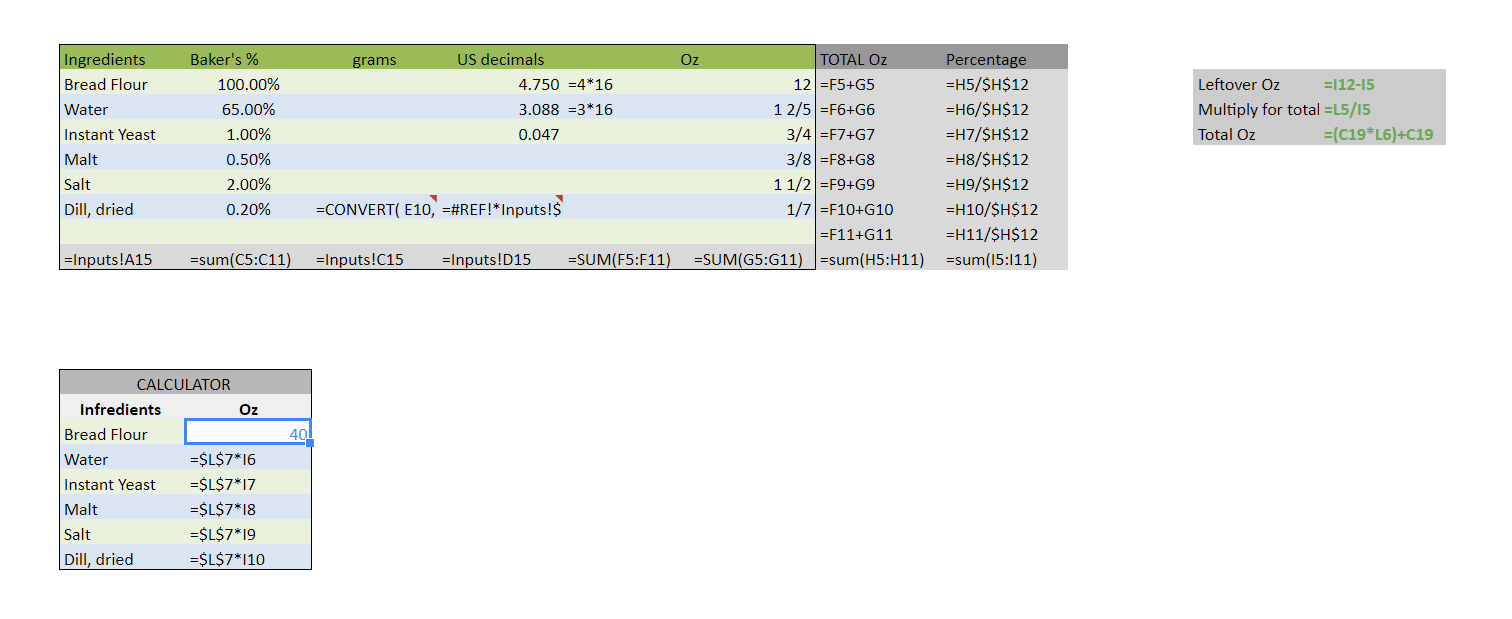Click the =#REF!*Inputs!$ error cell
The image size is (1512, 619).
click(501, 209)
